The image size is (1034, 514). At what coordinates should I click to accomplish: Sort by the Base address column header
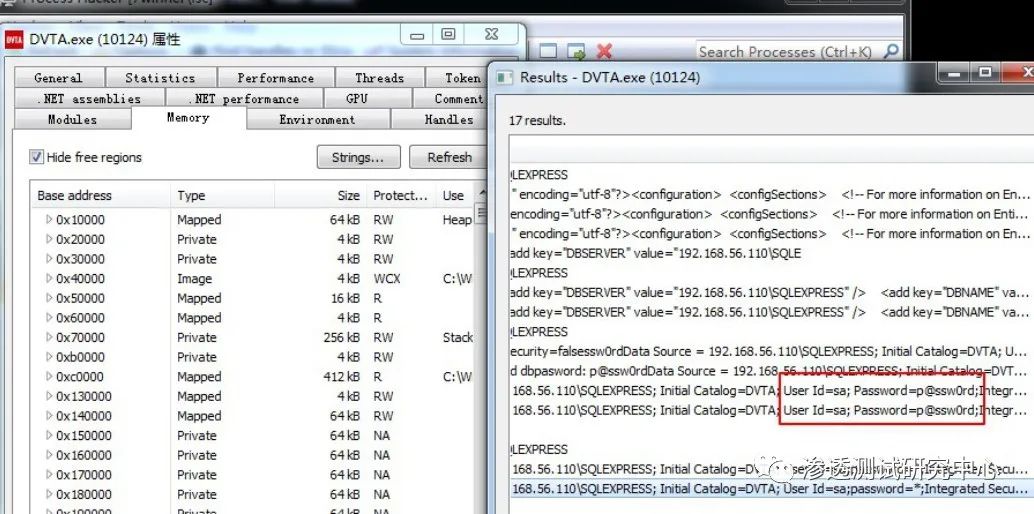(100, 195)
